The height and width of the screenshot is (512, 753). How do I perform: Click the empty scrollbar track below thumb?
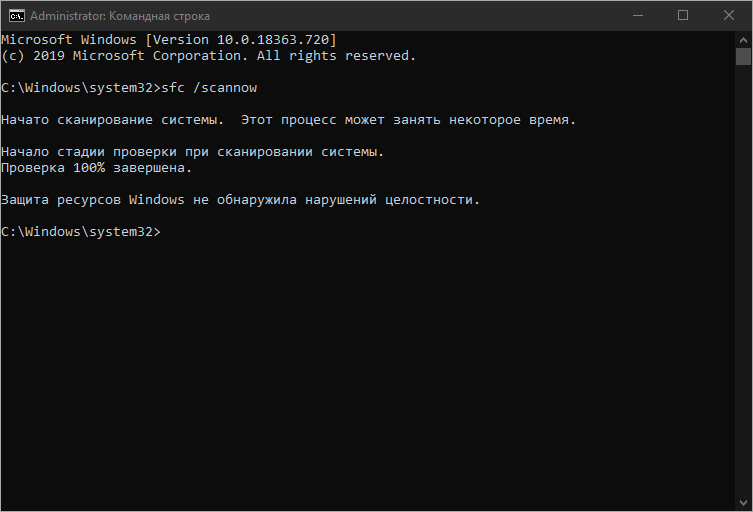point(743,280)
